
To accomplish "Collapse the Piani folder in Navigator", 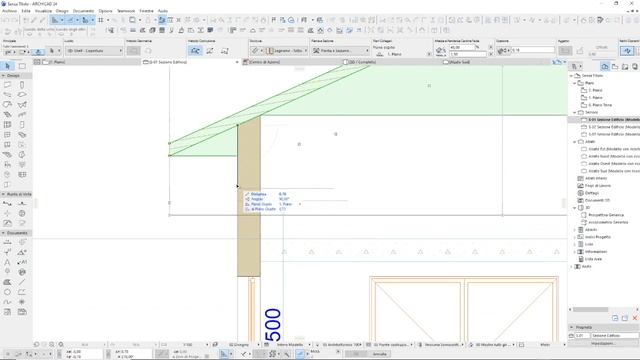I will [575, 83].
